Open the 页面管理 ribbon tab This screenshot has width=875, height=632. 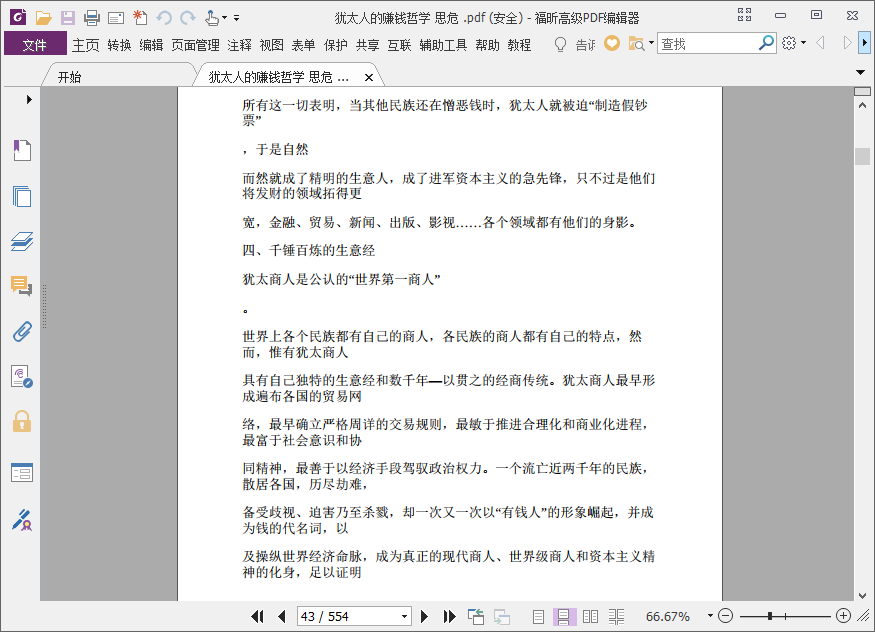coord(195,45)
